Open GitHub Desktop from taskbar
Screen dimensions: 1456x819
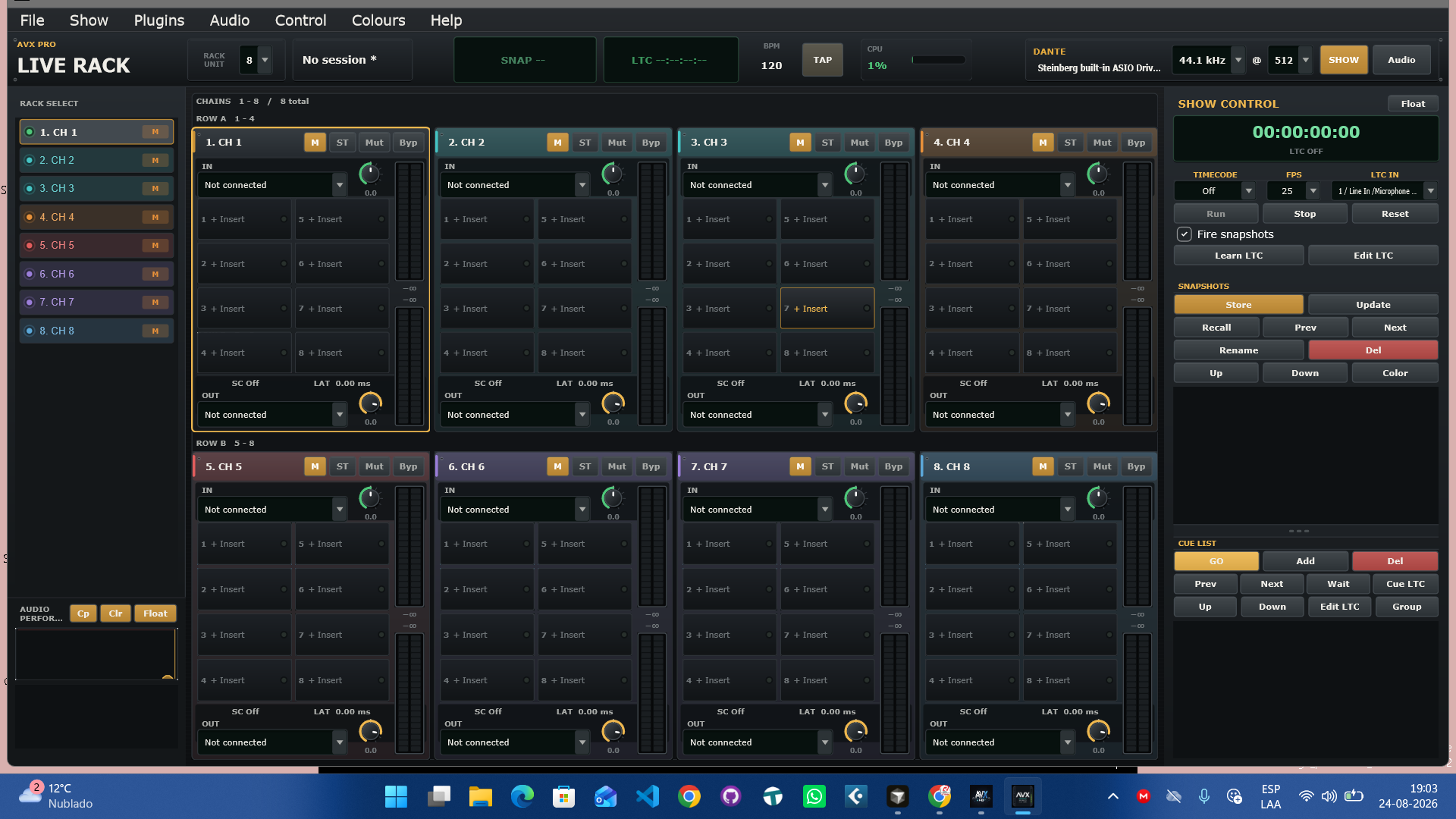coord(731,796)
